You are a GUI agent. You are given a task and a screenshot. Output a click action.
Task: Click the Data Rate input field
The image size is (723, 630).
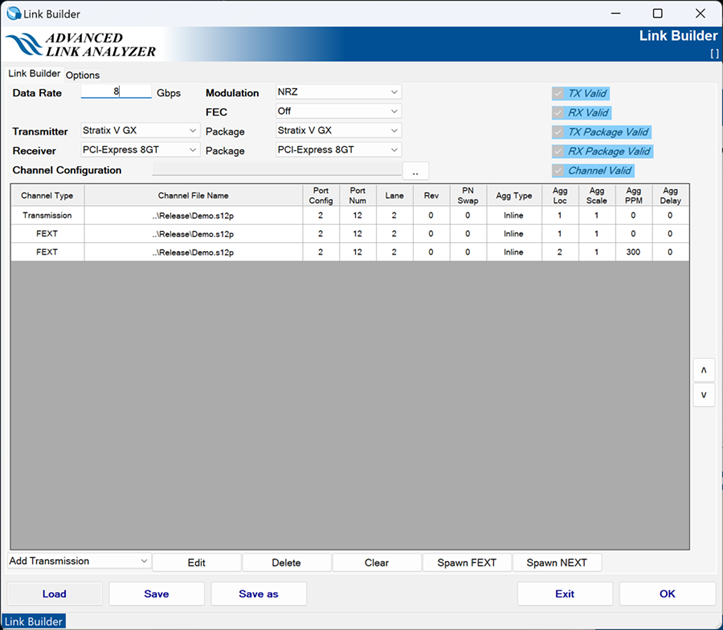click(116, 91)
